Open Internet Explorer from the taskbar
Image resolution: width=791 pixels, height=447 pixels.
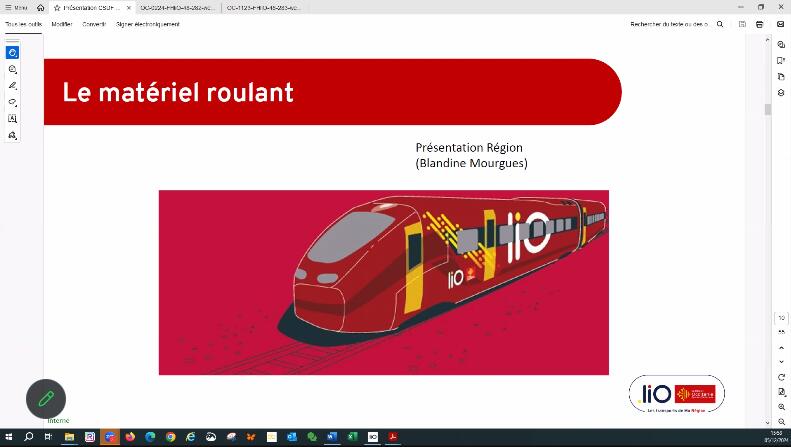tap(191, 437)
